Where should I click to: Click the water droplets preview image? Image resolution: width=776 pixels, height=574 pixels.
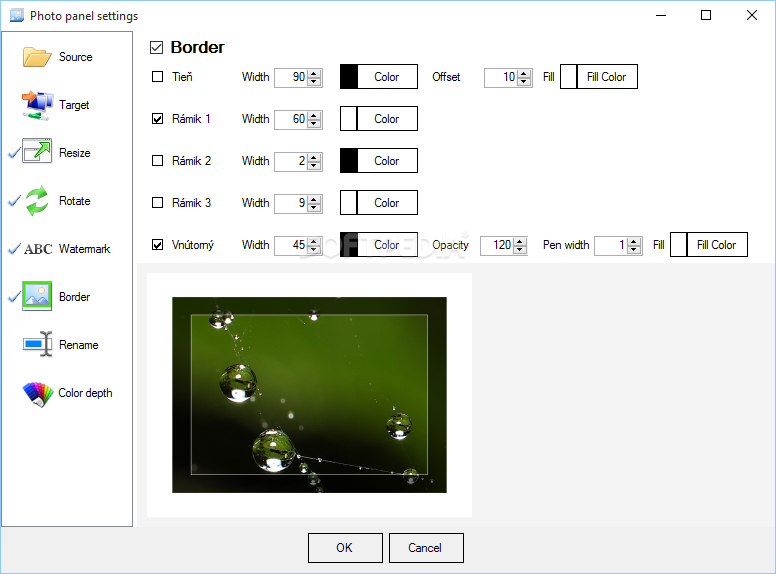coord(309,395)
